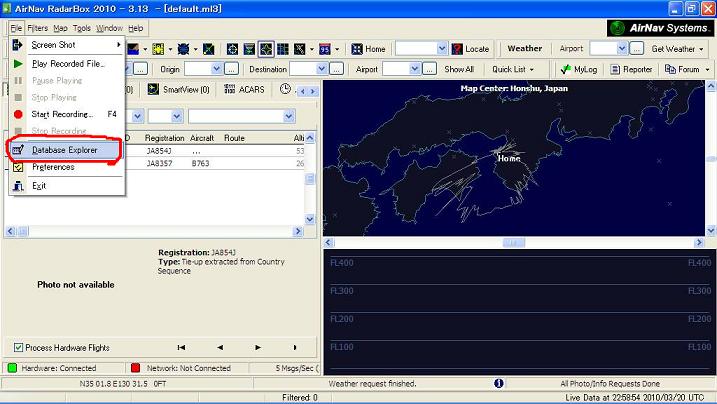Viewport: 717px width, 404px height.
Task: Click the MyLog checkmark icon
Action: tap(566, 69)
